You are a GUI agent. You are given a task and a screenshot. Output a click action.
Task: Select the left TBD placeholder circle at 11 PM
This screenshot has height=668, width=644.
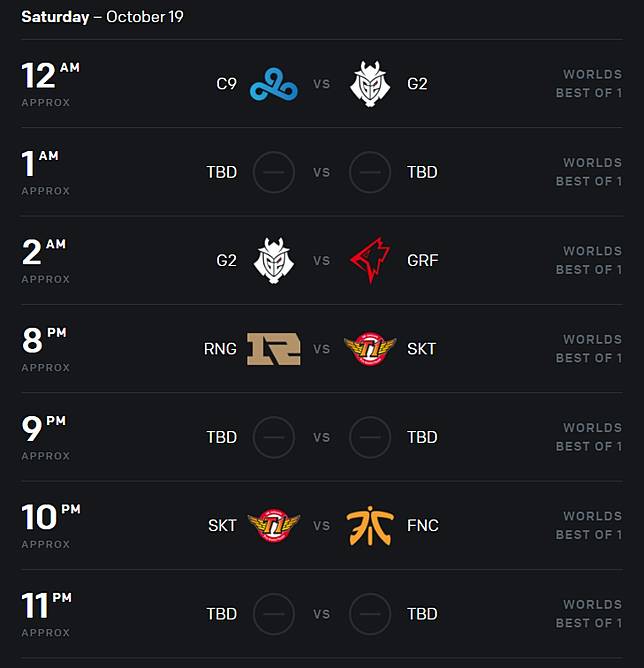pyautogui.click(x=273, y=613)
